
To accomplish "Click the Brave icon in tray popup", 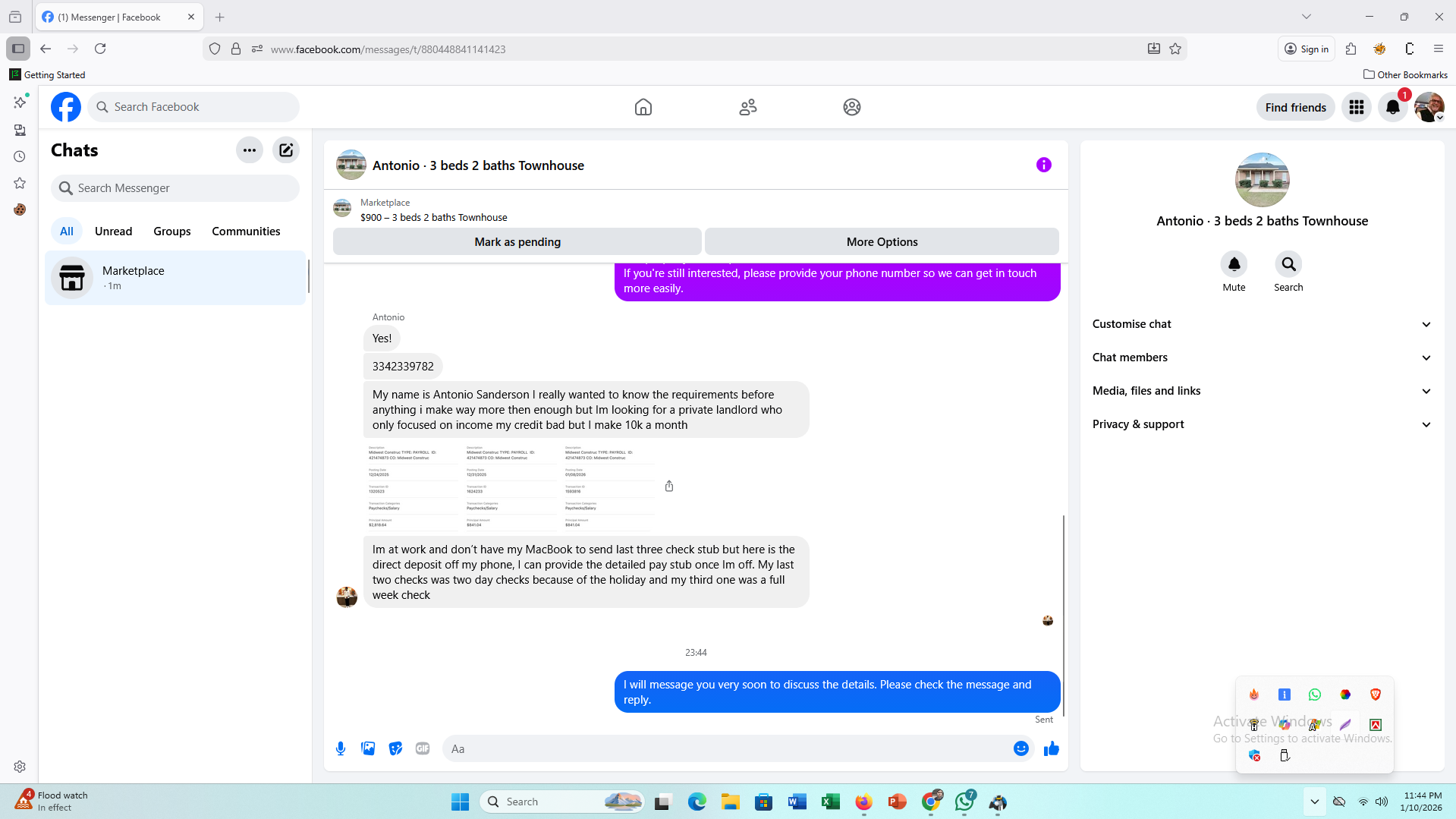I will (x=1376, y=695).
